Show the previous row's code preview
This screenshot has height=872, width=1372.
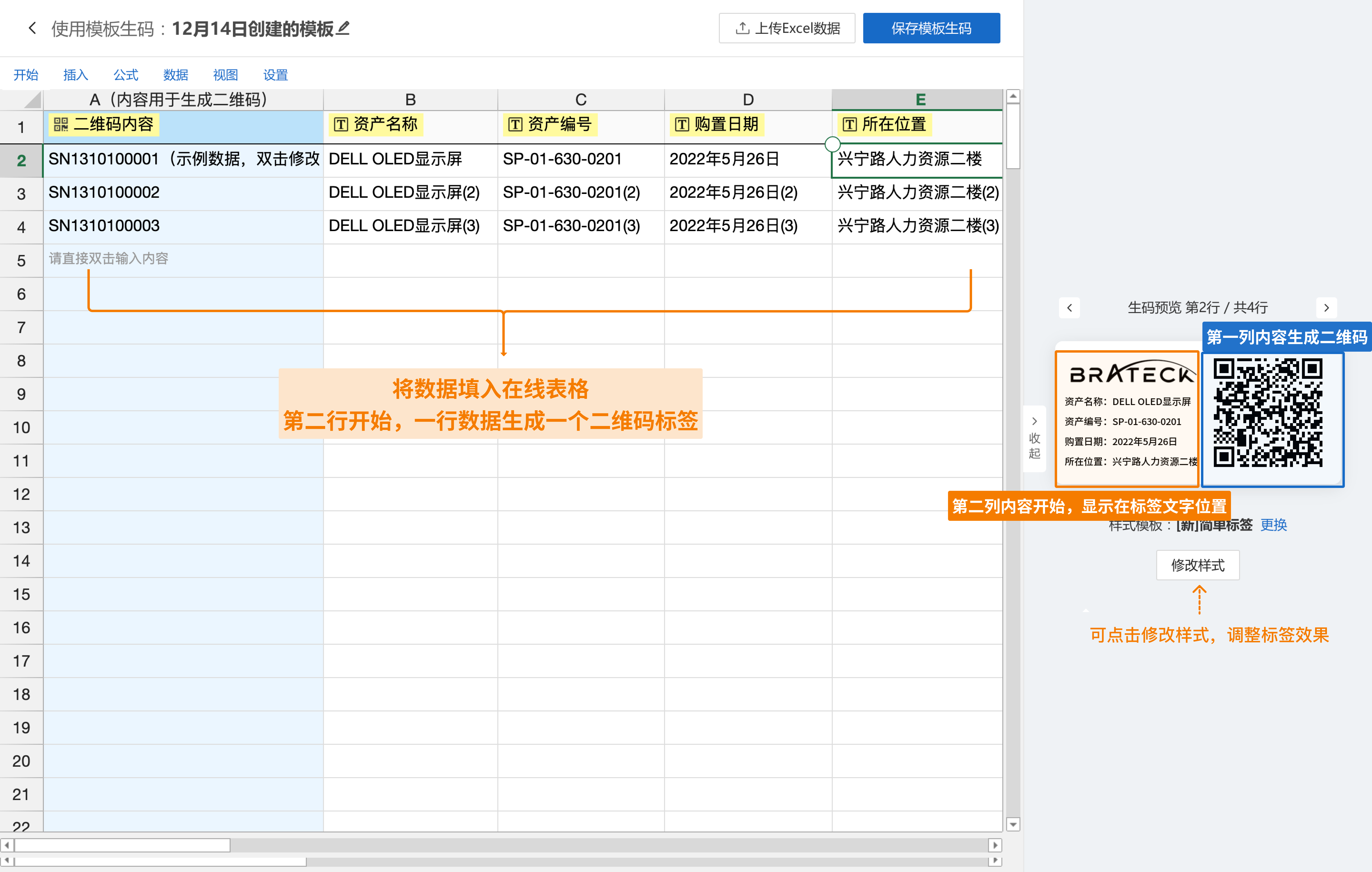tap(1069, 308)
